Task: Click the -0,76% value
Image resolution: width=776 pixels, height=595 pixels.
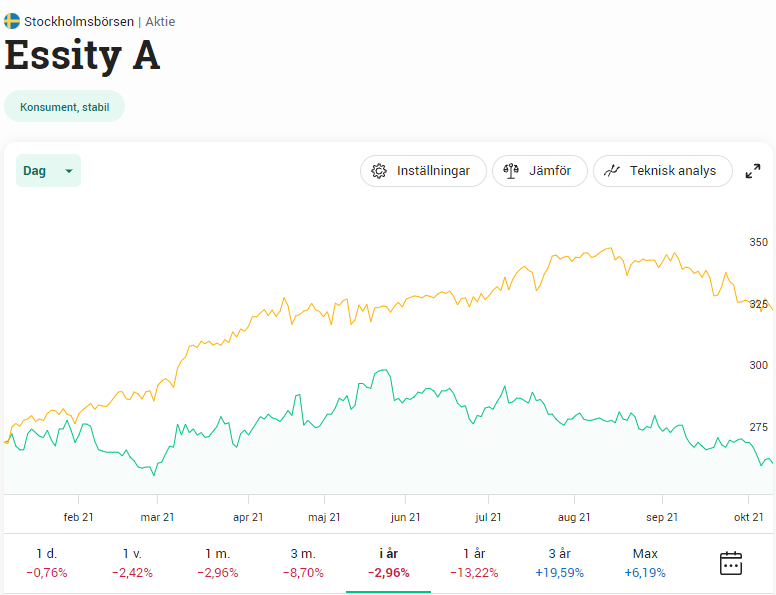Action: (x=47, y=573)
